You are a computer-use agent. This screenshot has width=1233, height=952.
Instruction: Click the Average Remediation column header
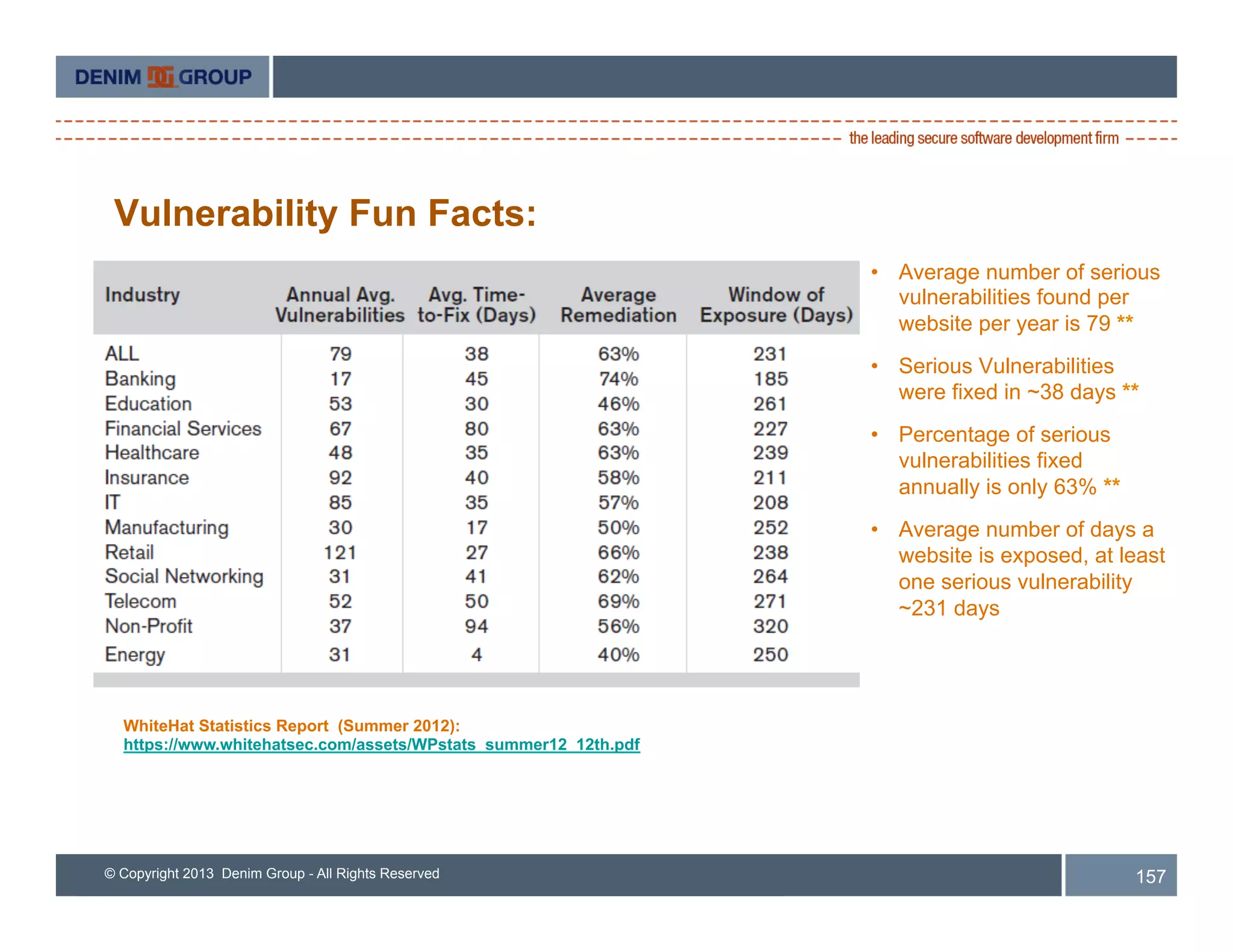tap(618, 304)
